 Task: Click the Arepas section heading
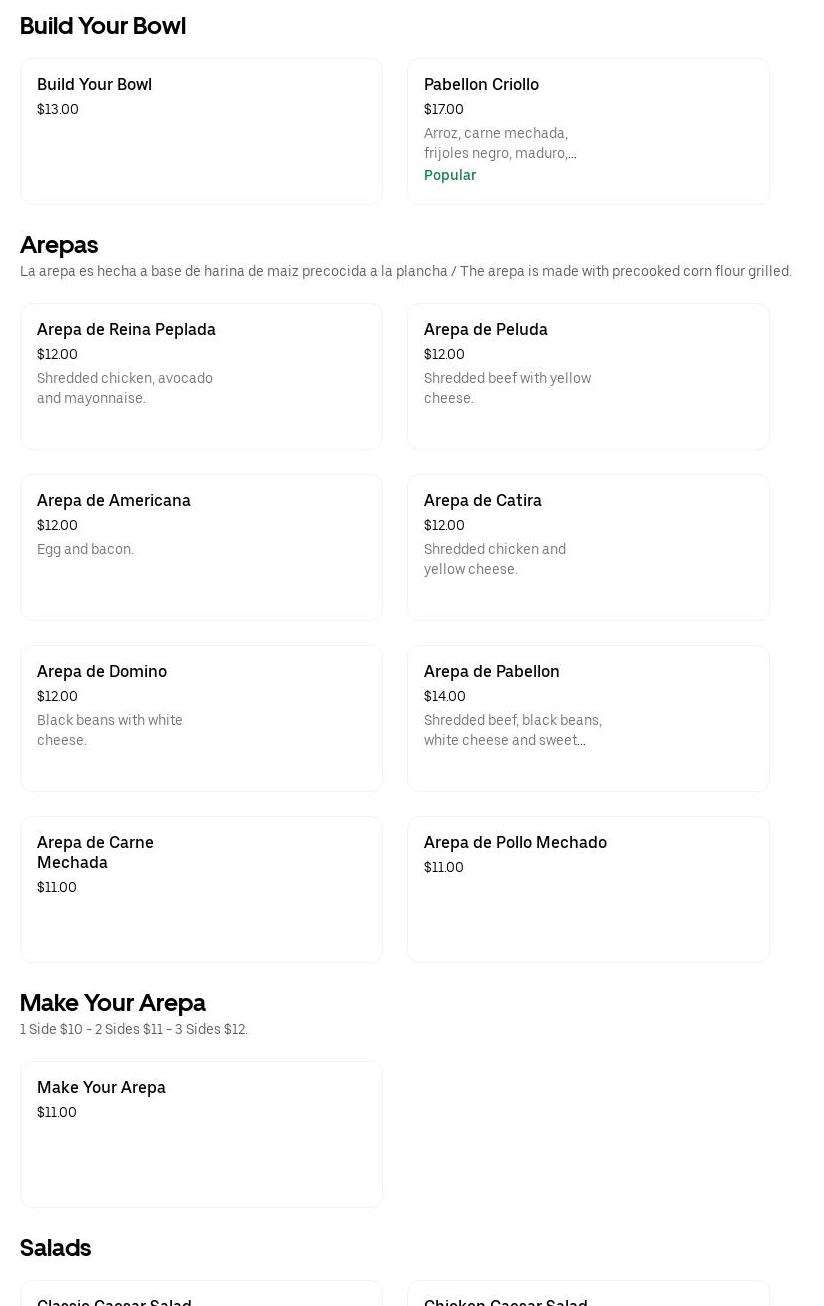tap(59, 245)
